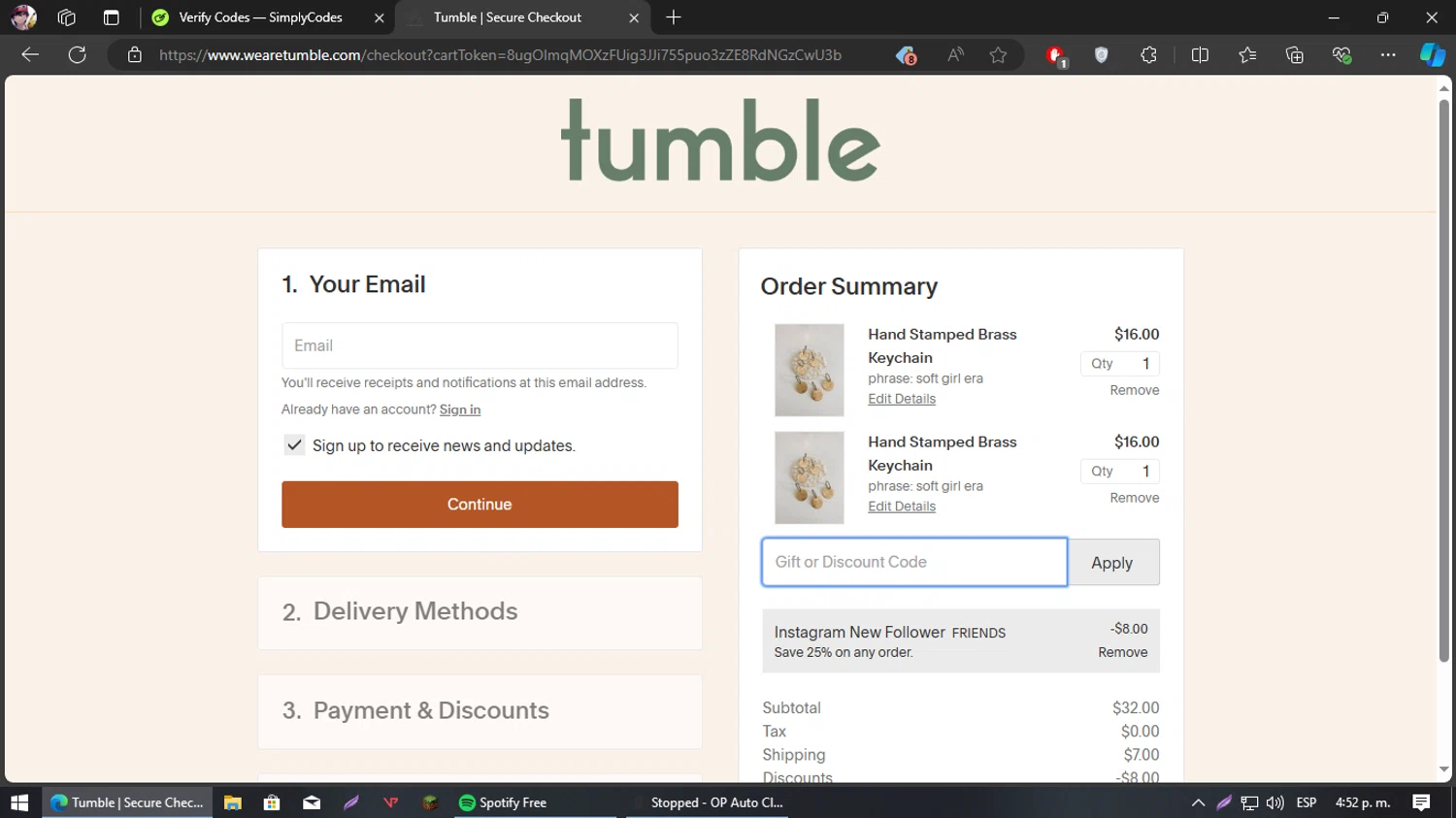Remove the first Hand Stamped Brass Keychain
Screen dimensions: 1456x818
pos(1135,390)
